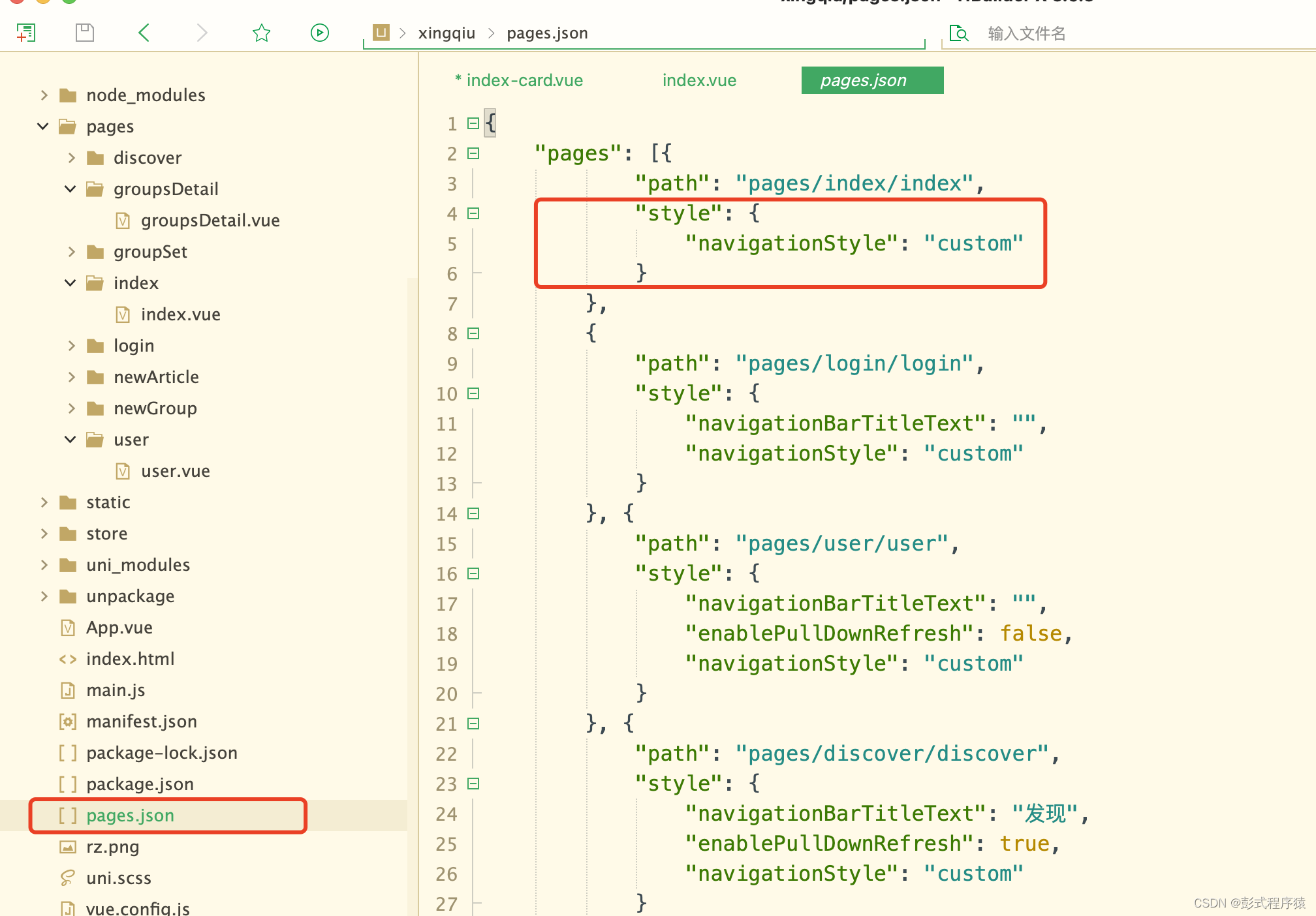Open manifest.json in the file tree

pyautogui.click(x=142, y=722)
